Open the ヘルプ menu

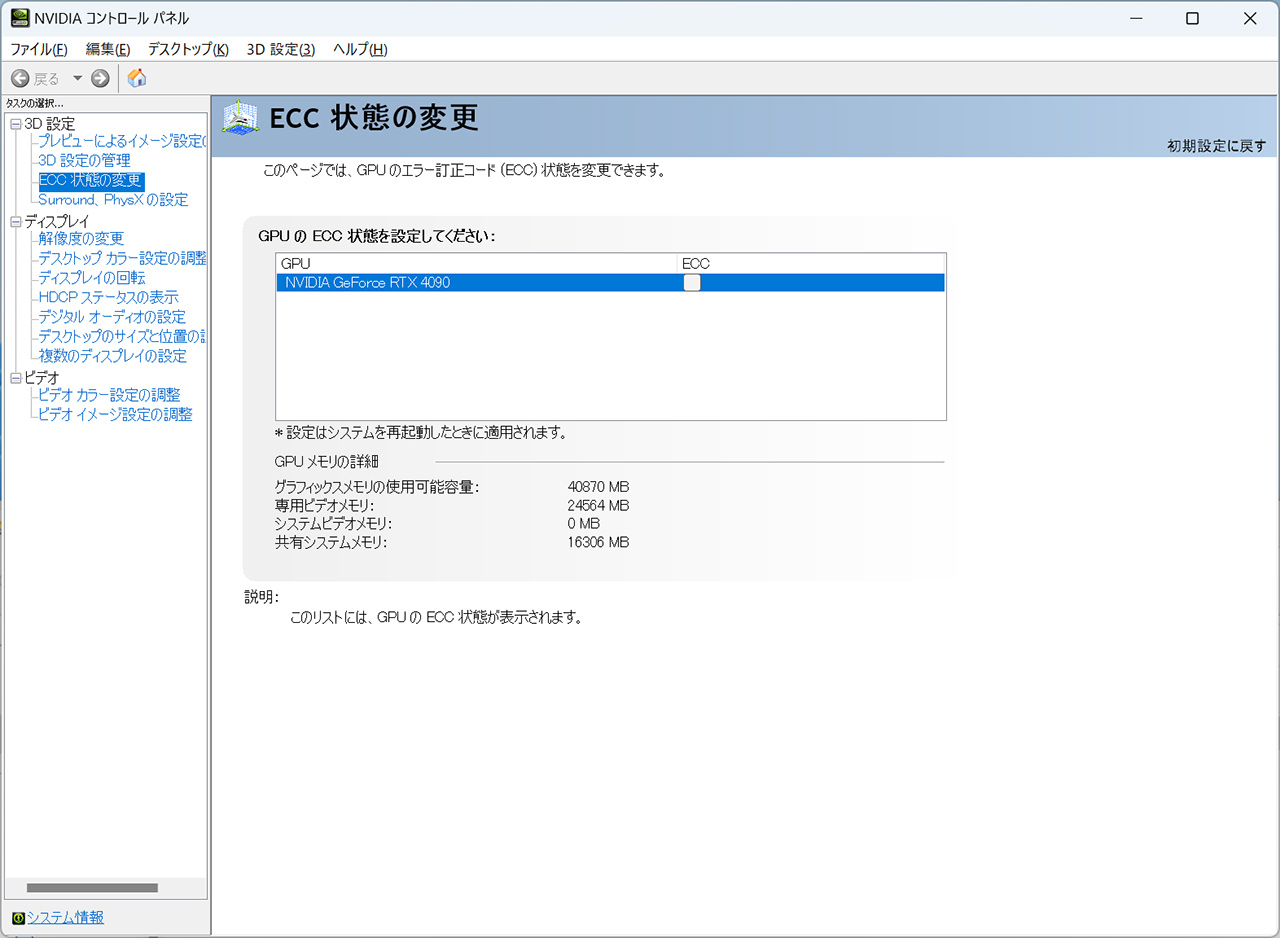(x=360, y=49)
